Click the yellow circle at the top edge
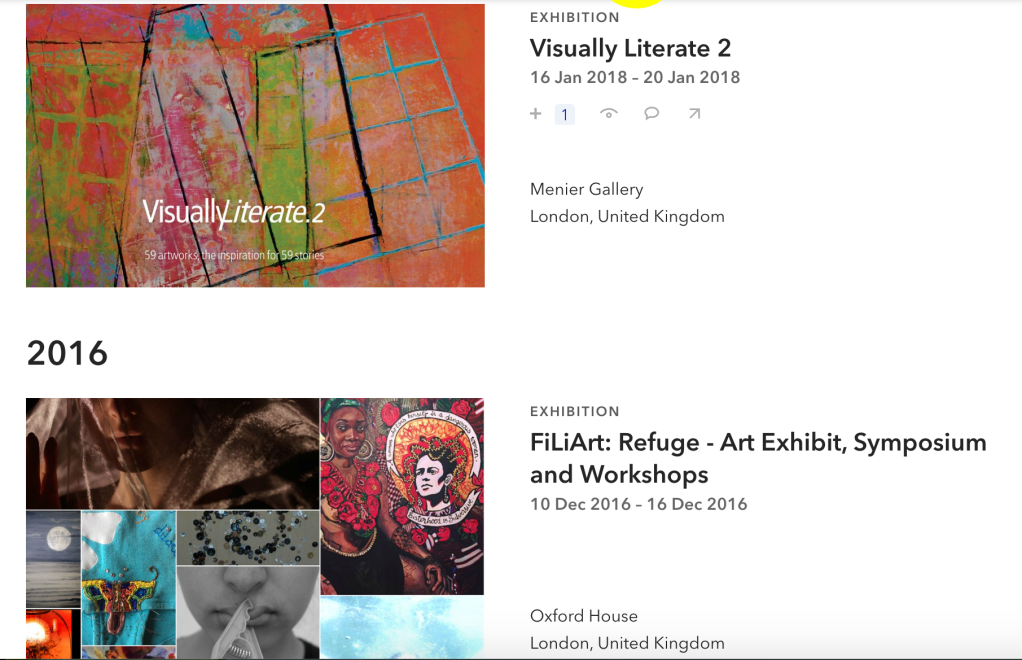Screen dimensions: 1022x660 [x=637, y=3]
